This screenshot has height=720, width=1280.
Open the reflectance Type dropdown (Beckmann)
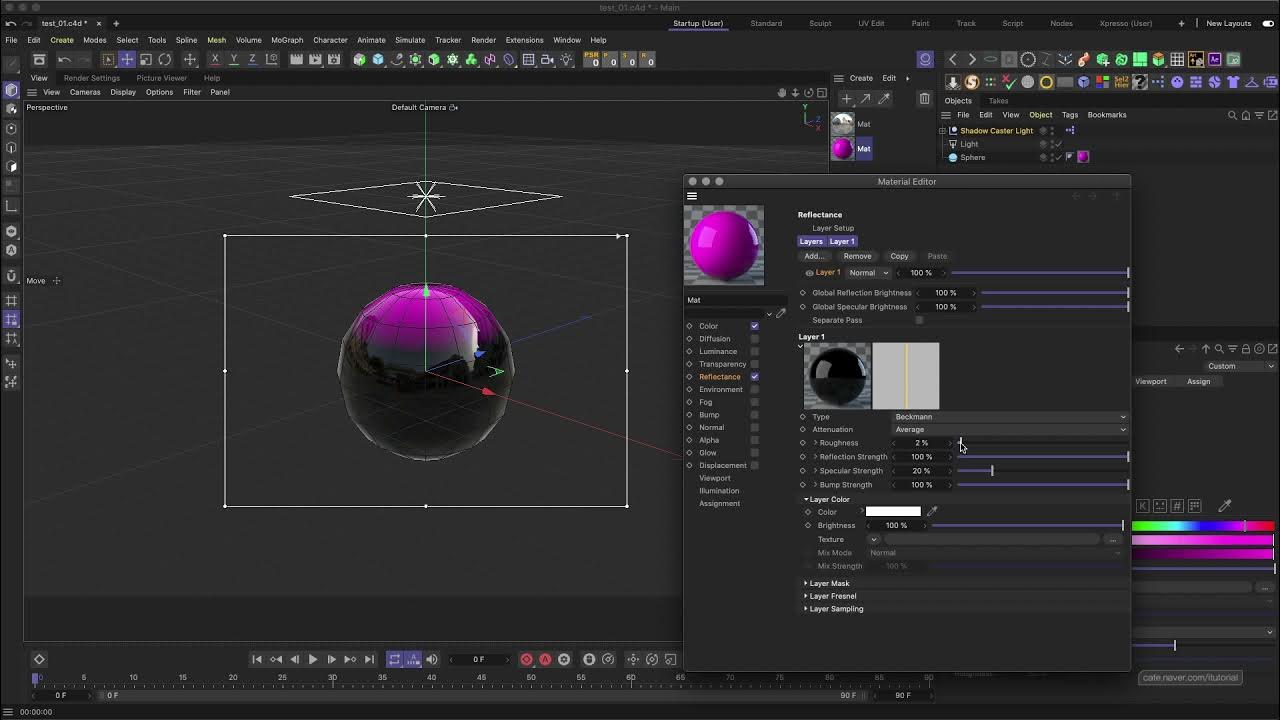point(1009,417)
